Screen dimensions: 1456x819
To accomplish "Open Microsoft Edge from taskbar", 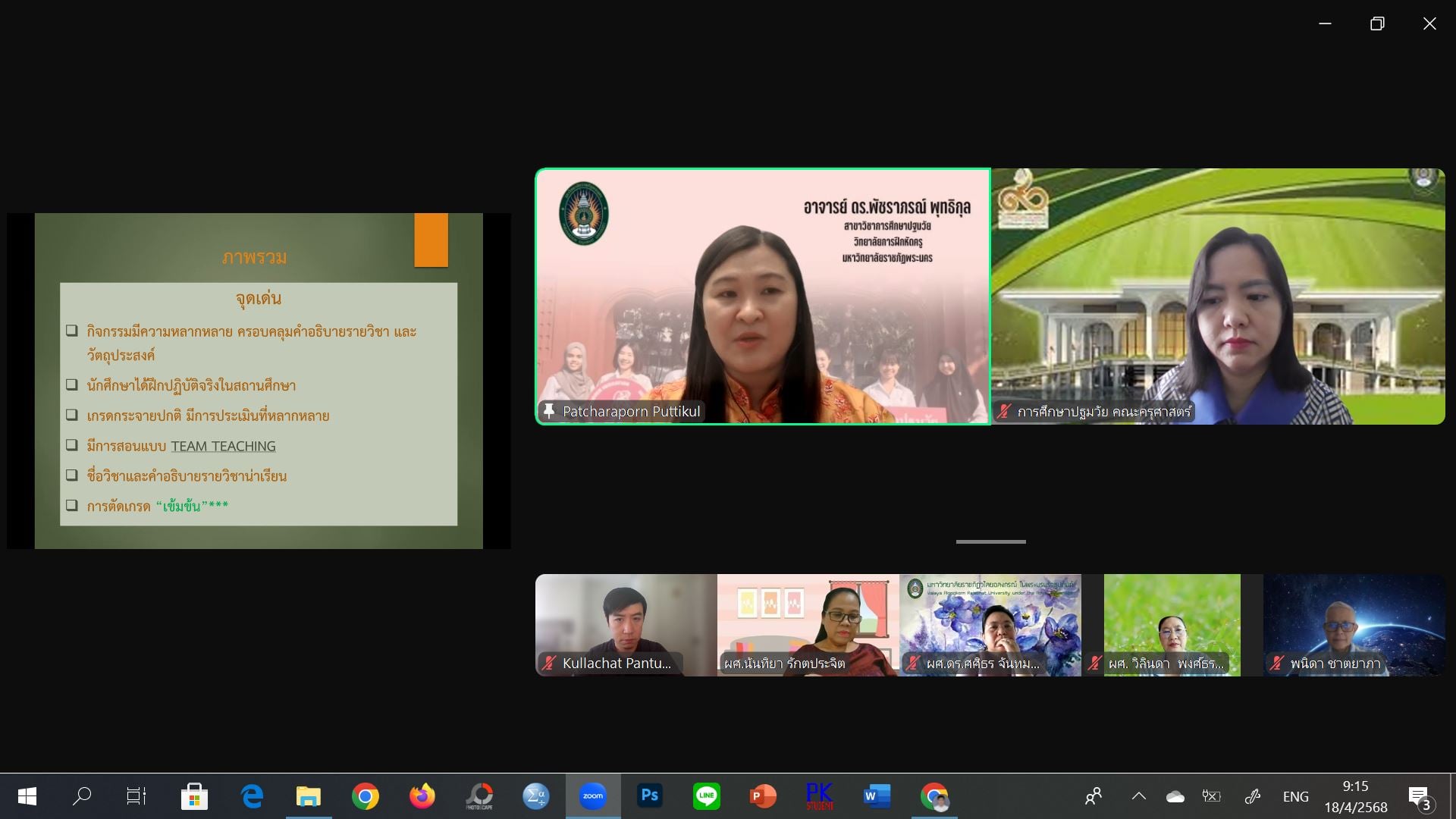I will click(252, 796).
